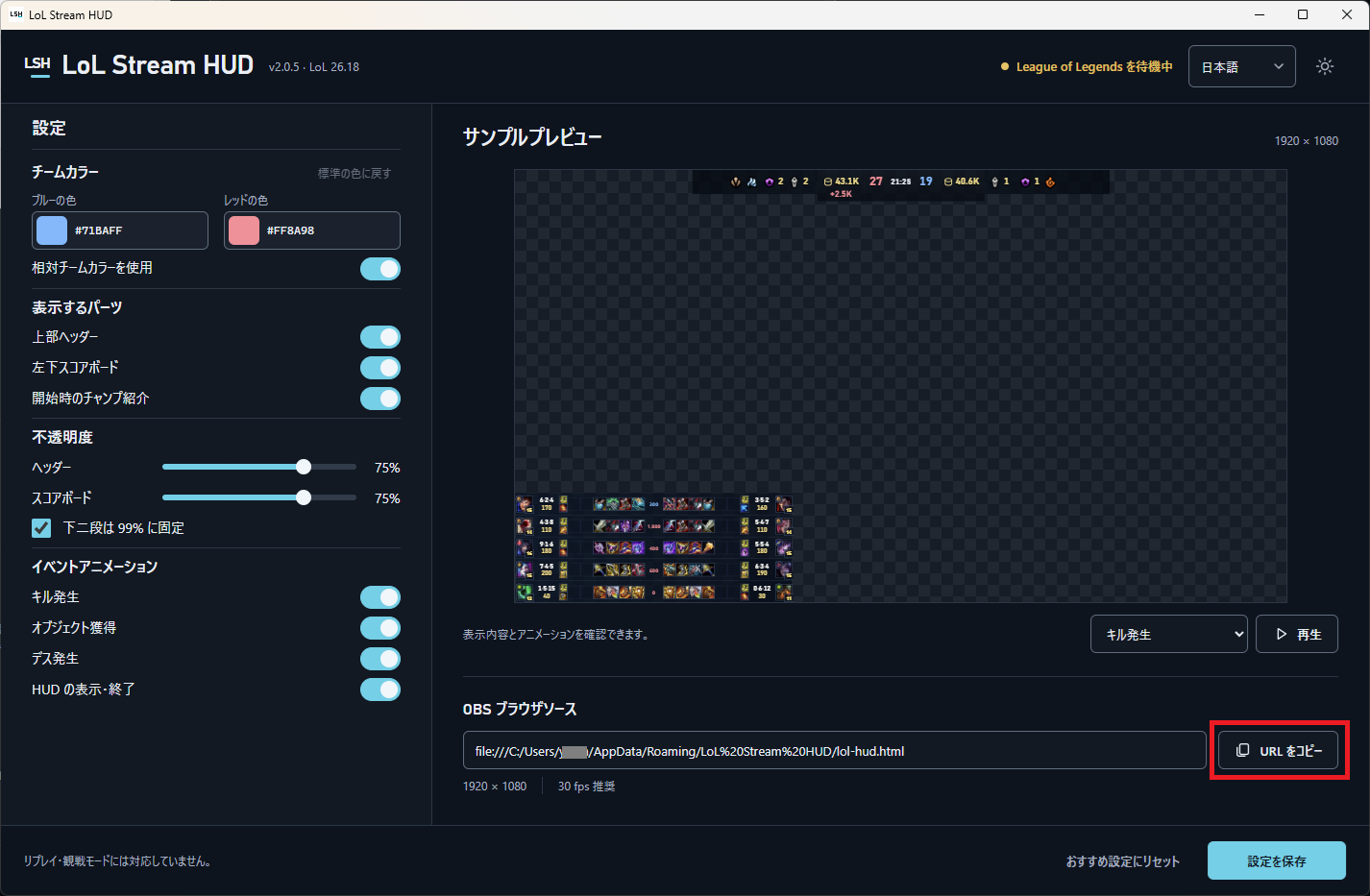
Task: Click the 表示するパーツ section heading
Action: 77,307
